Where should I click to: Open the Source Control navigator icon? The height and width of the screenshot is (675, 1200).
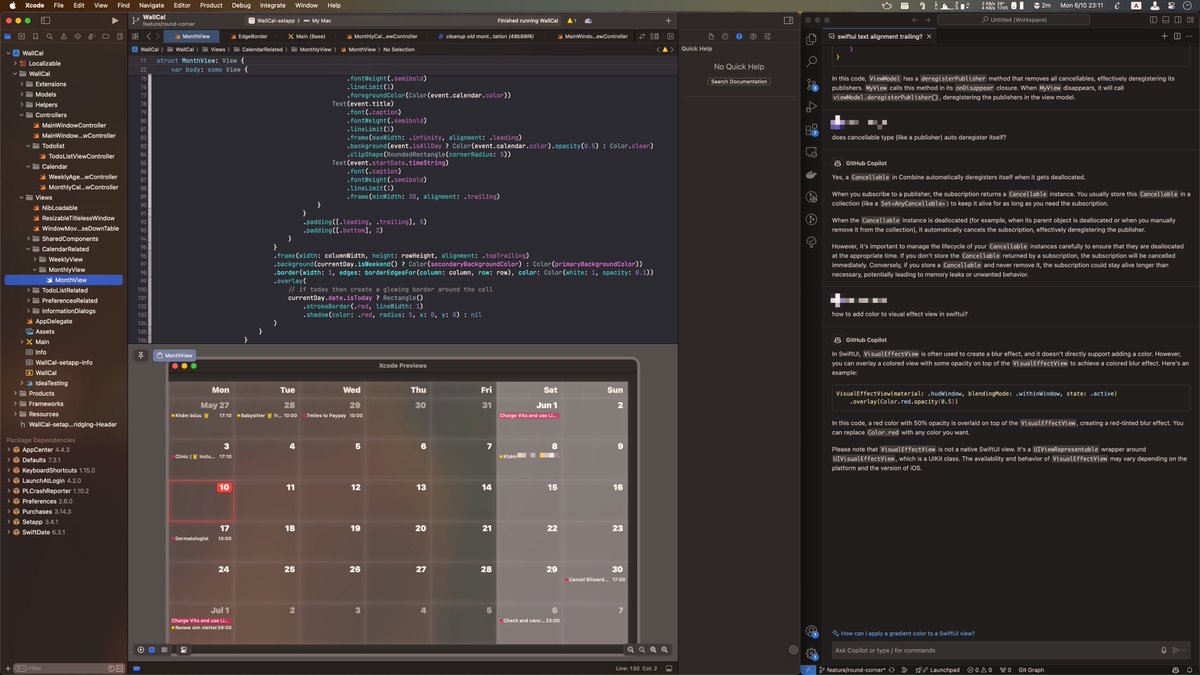click(x=22, y=37)
